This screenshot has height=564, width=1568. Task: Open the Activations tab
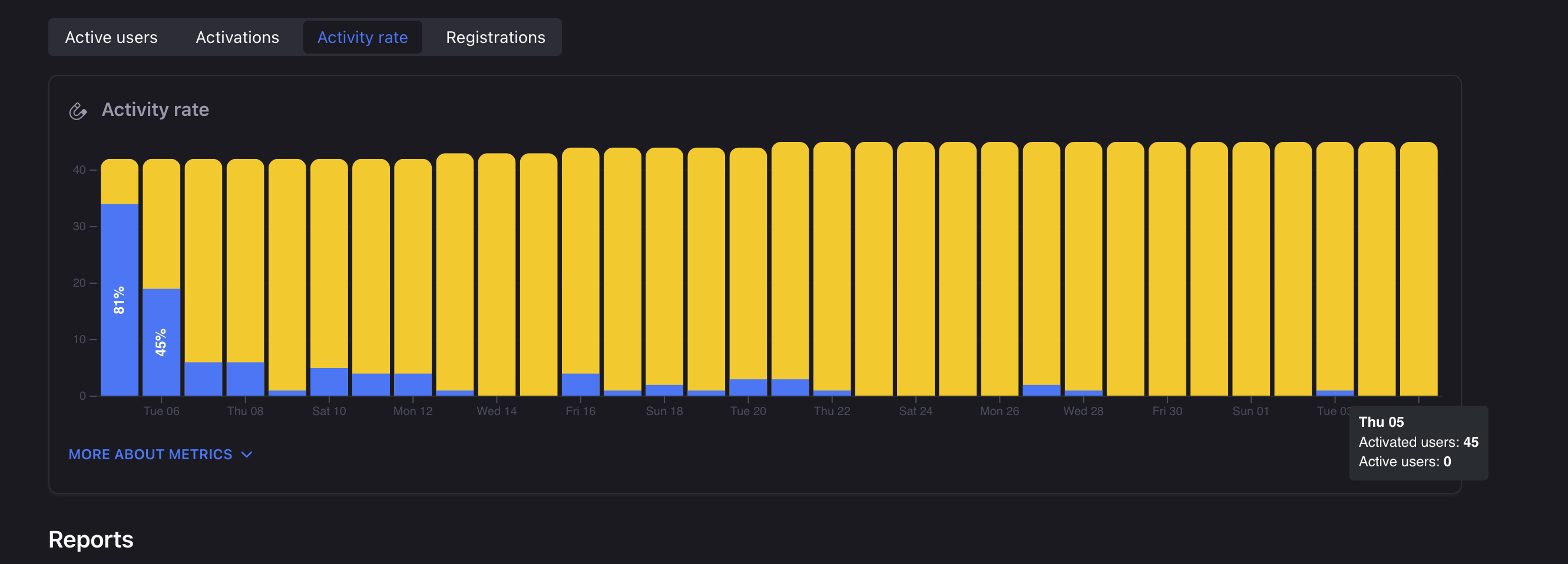(237, 37)
